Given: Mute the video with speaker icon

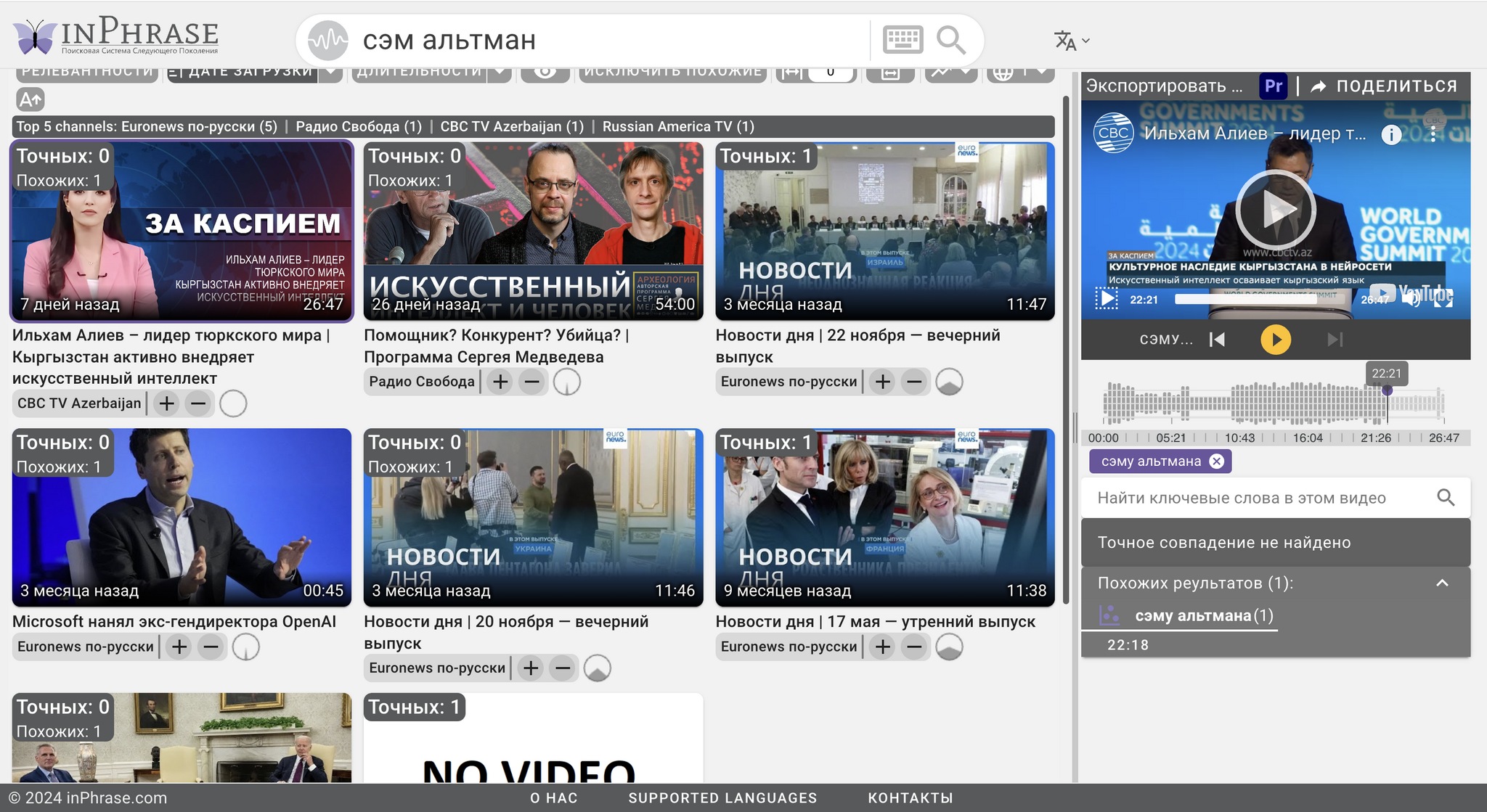Looking at the screenshot, I should click(1411, 299).
